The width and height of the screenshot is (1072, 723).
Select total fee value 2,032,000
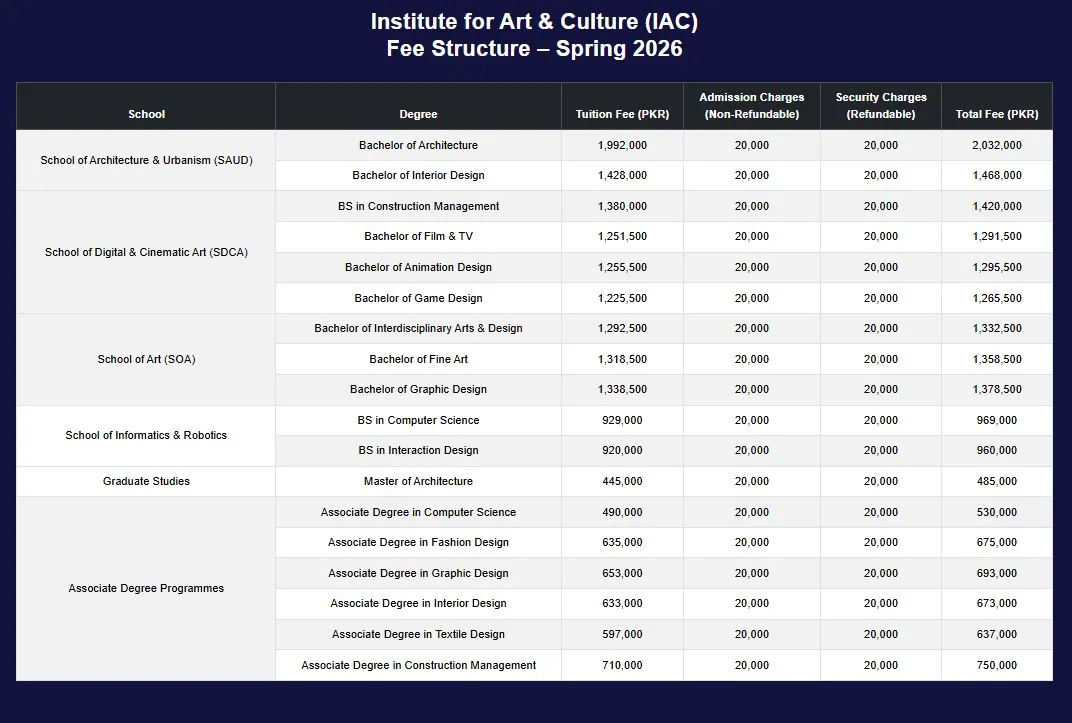(997, 145)
